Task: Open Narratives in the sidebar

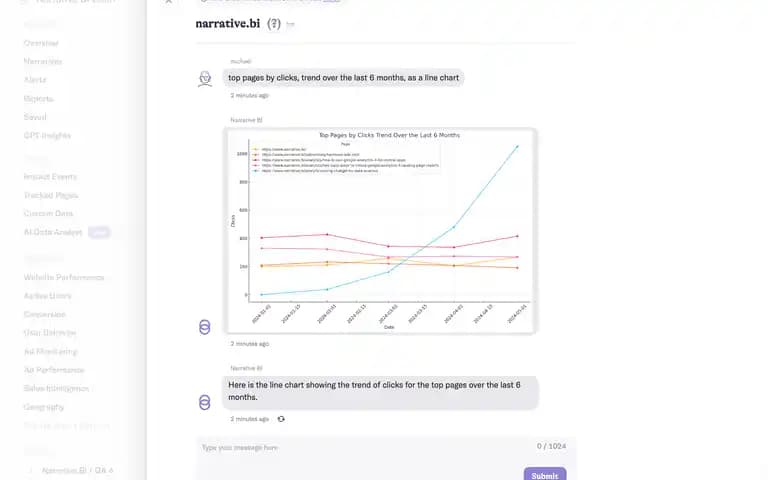Action: coord(43,61)
